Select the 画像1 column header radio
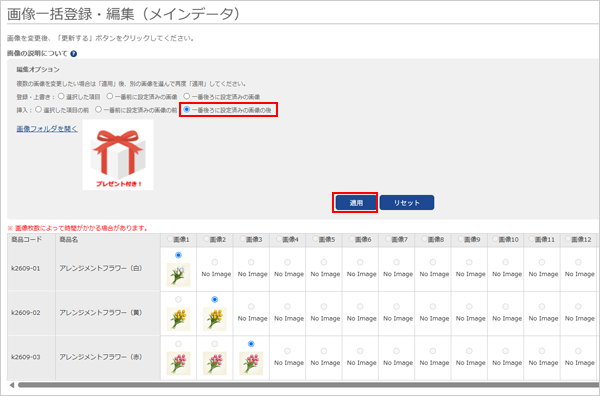600x396 pixels. tap(170, 239)
